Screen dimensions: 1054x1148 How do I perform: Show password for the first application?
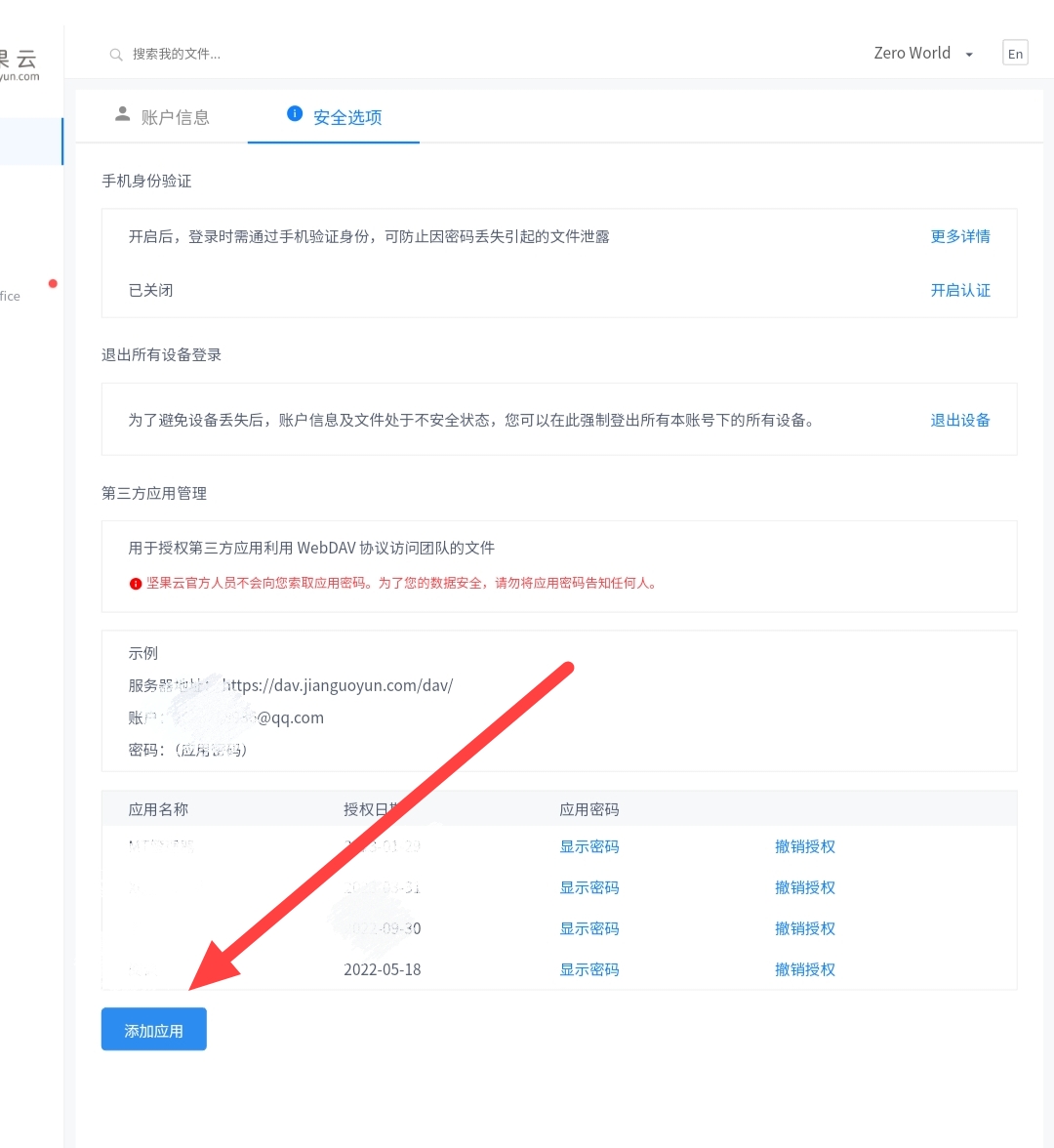click(x=588, y=846)
